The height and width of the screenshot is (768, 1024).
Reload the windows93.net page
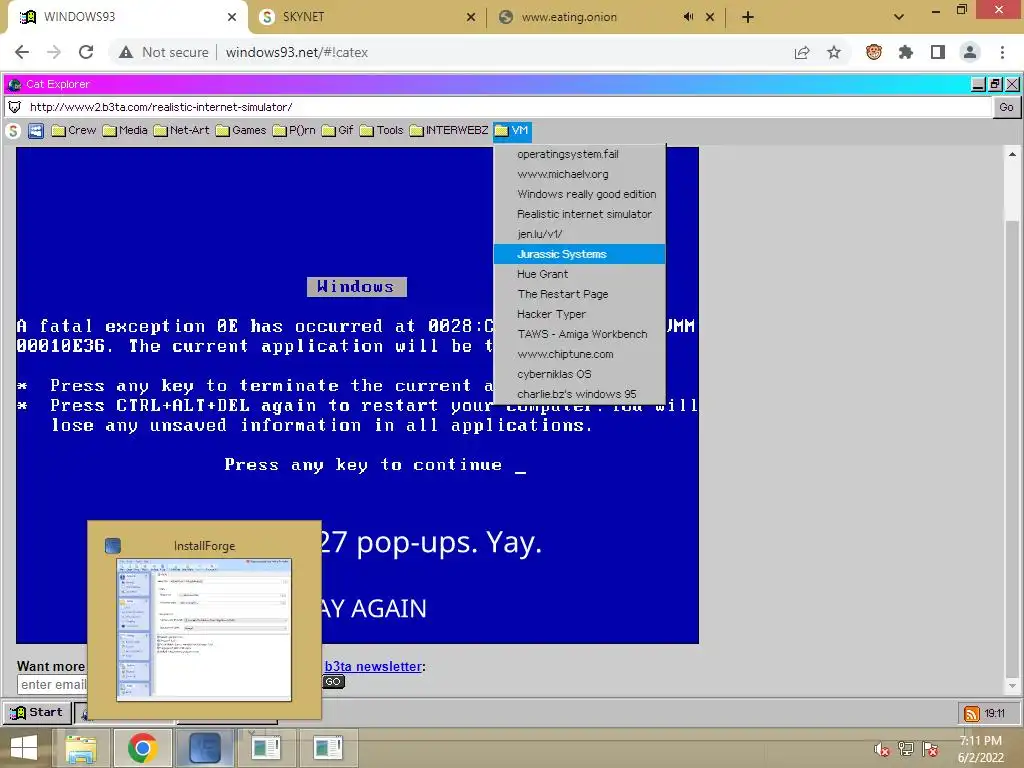click(86, 52)
